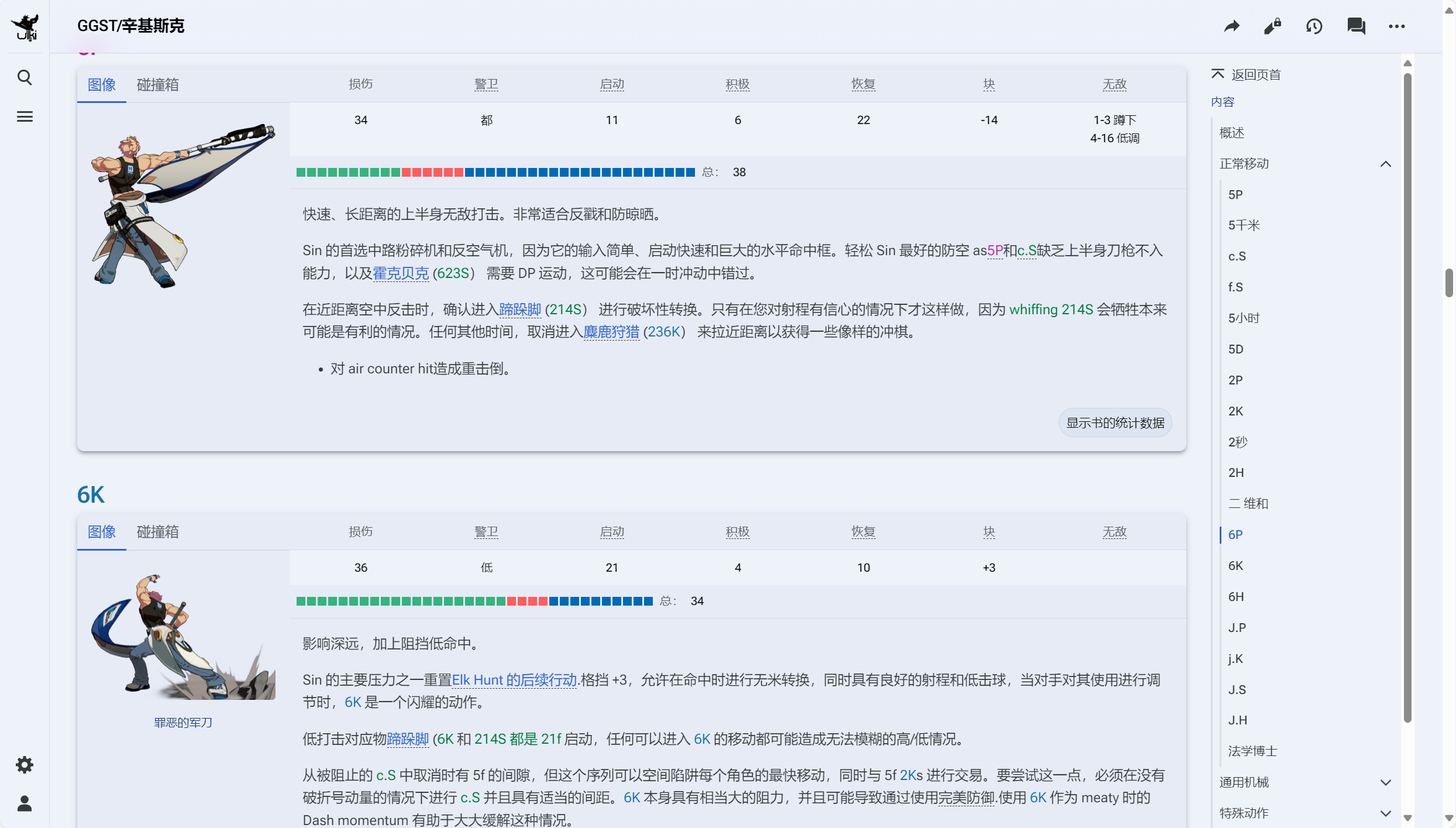
Task: Open the hamburger menu icon
Action: 25,116
